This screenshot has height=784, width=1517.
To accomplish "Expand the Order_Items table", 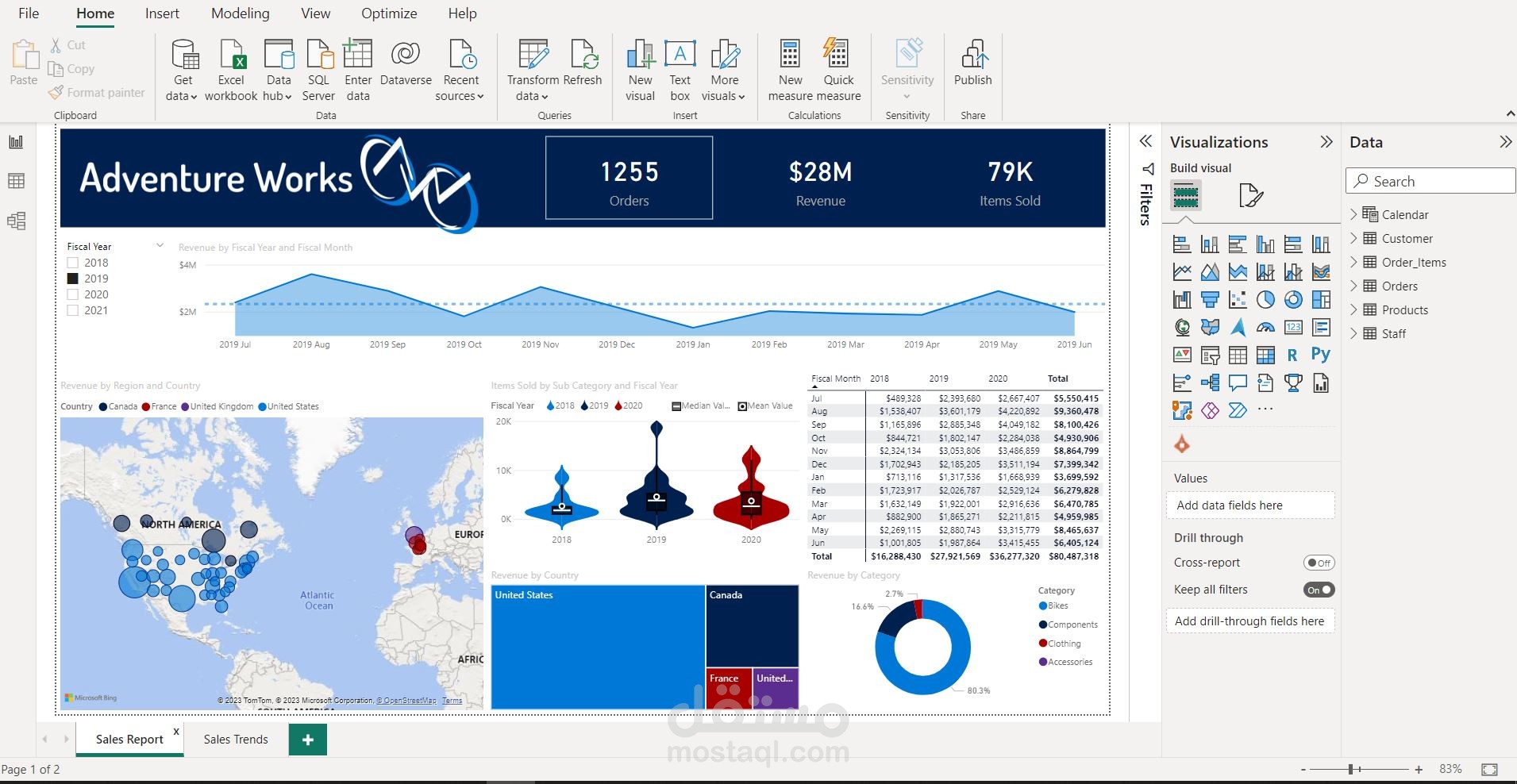I will click(x=1353, y=262).
